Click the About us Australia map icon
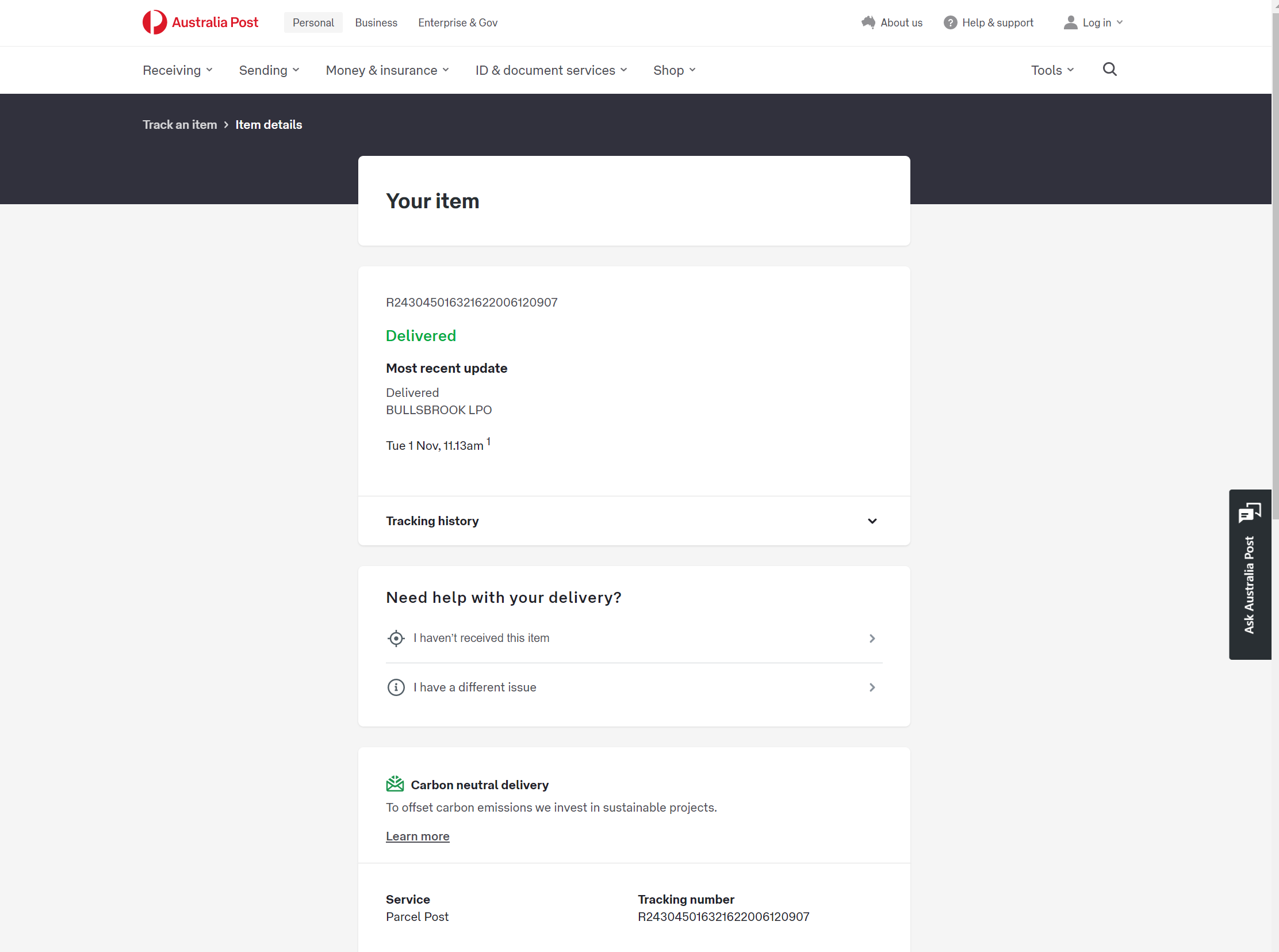The image size is (1279, 952). (868, 22)
